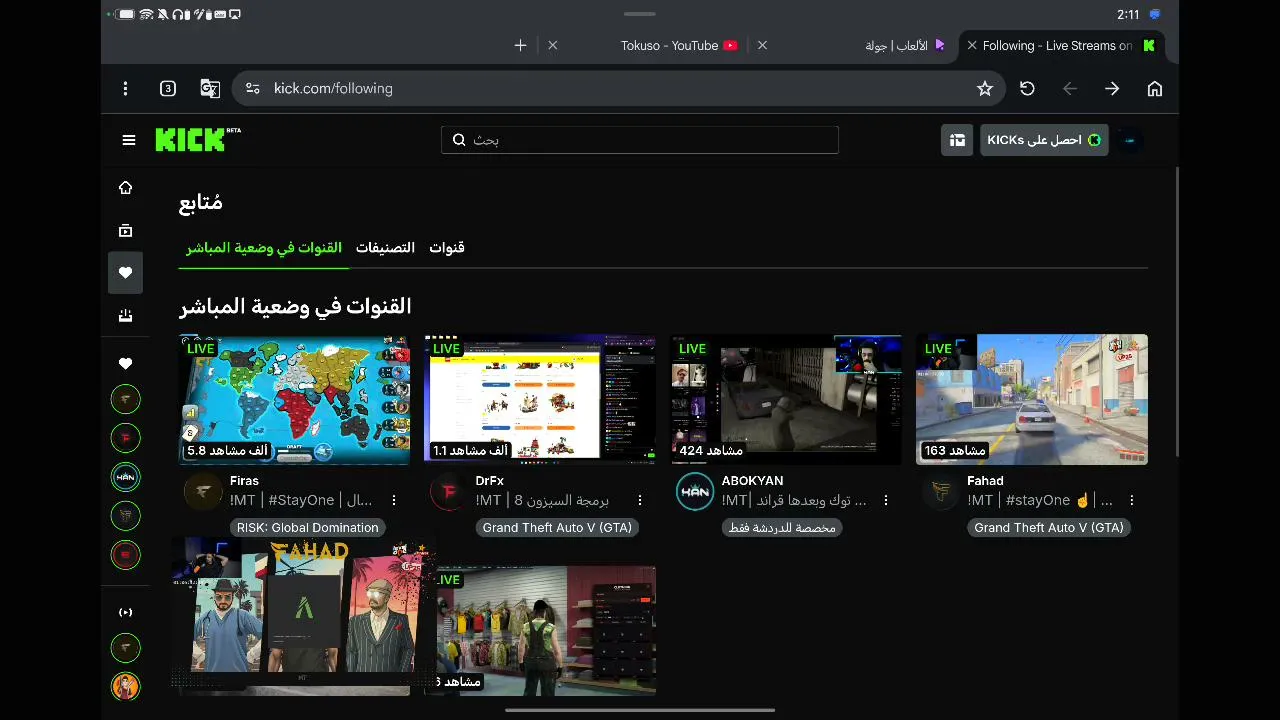
Task: Click the DrFx channel avatar
Action: (x=449, y=492)
